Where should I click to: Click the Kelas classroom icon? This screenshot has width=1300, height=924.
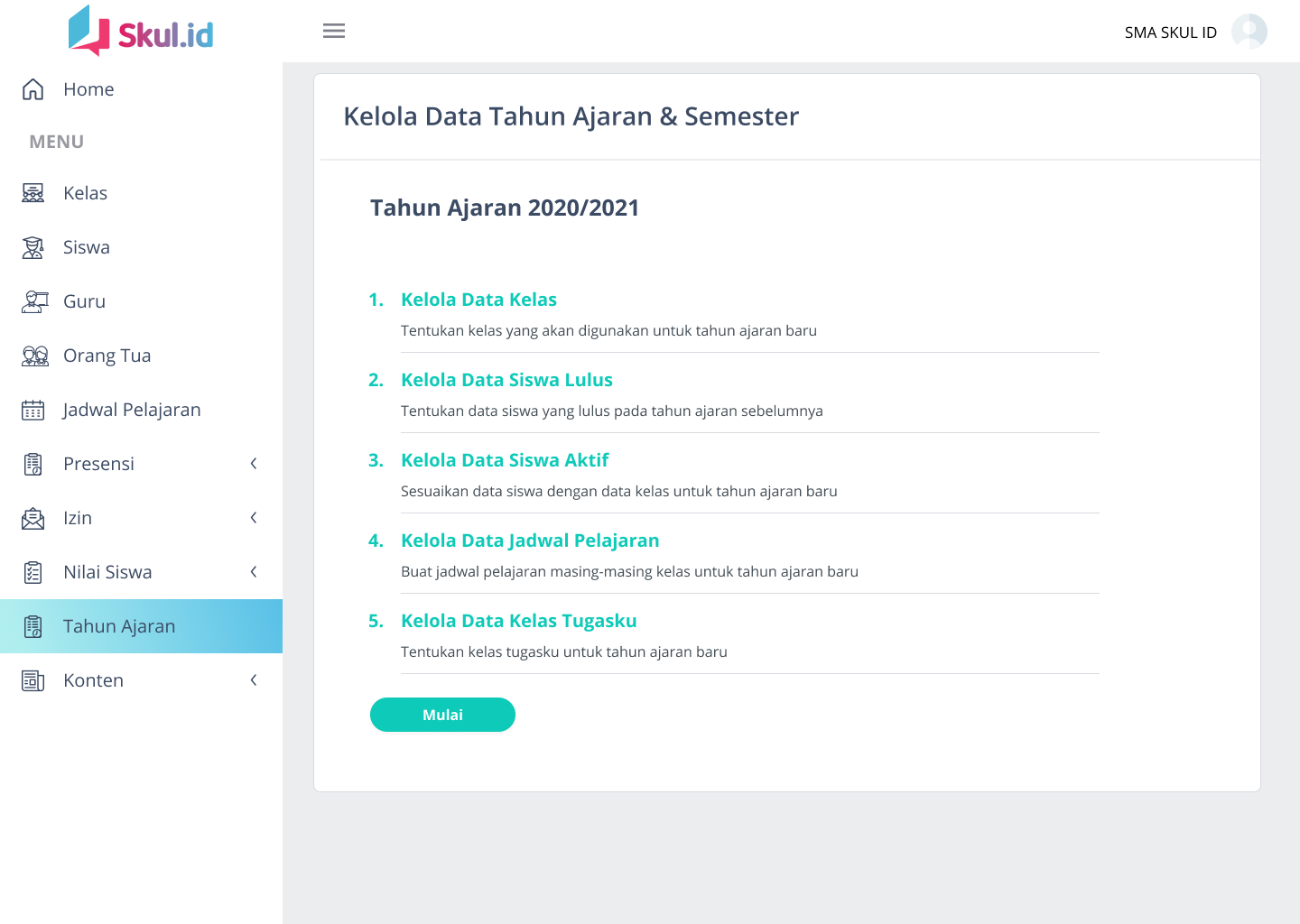[x=33, y=193]
